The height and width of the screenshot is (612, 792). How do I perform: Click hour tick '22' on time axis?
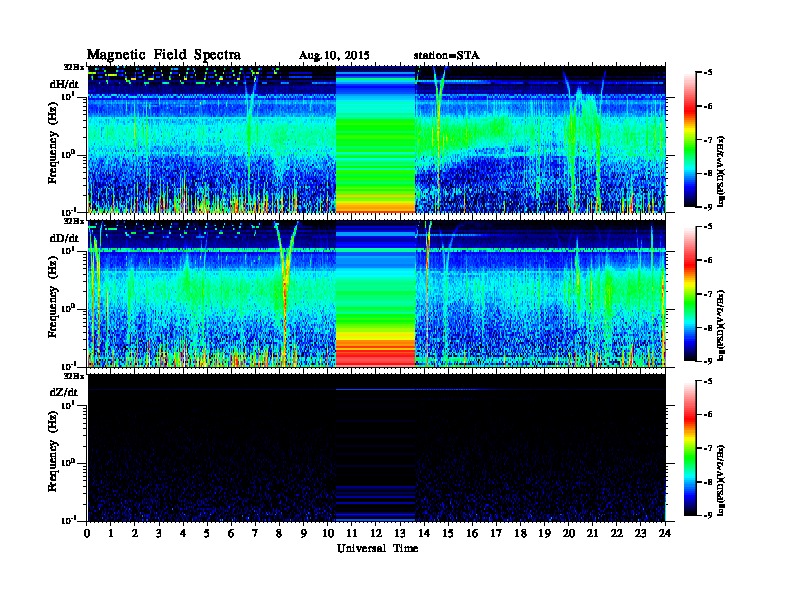pyautogui.click(x=617, y=533)
